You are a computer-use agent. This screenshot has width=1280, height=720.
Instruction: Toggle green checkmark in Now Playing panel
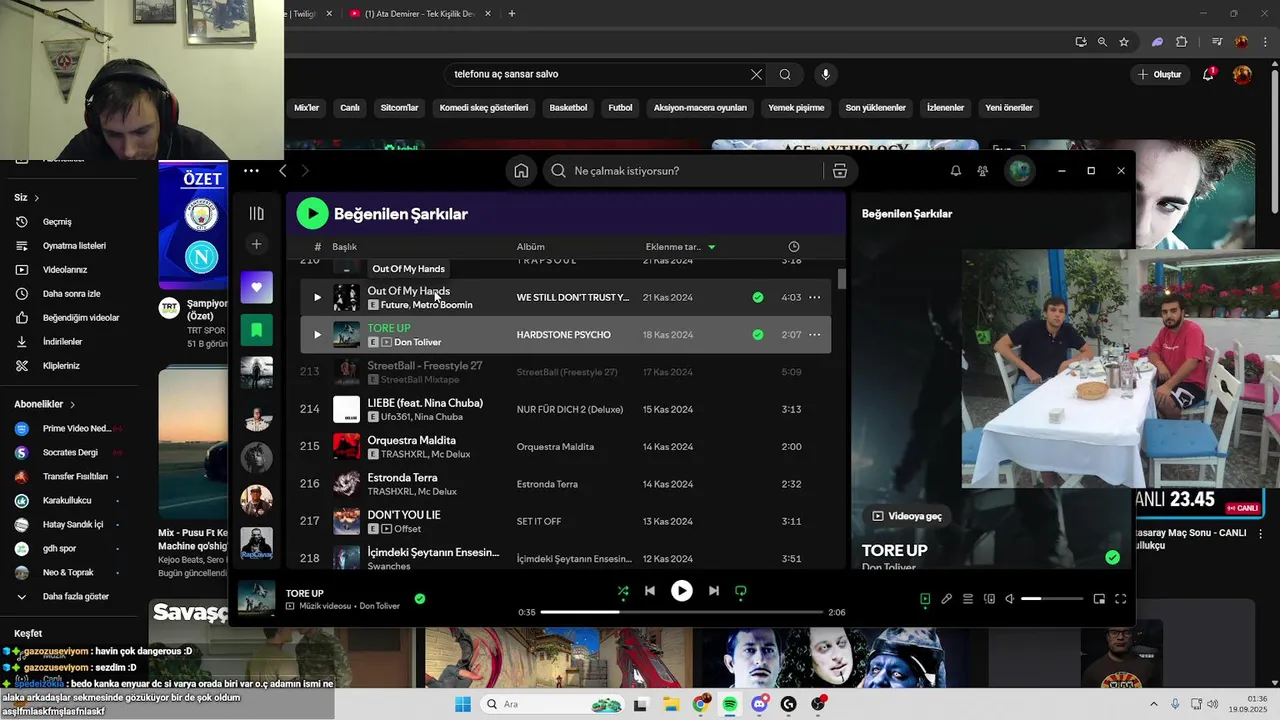click(x=1112, y=557)
